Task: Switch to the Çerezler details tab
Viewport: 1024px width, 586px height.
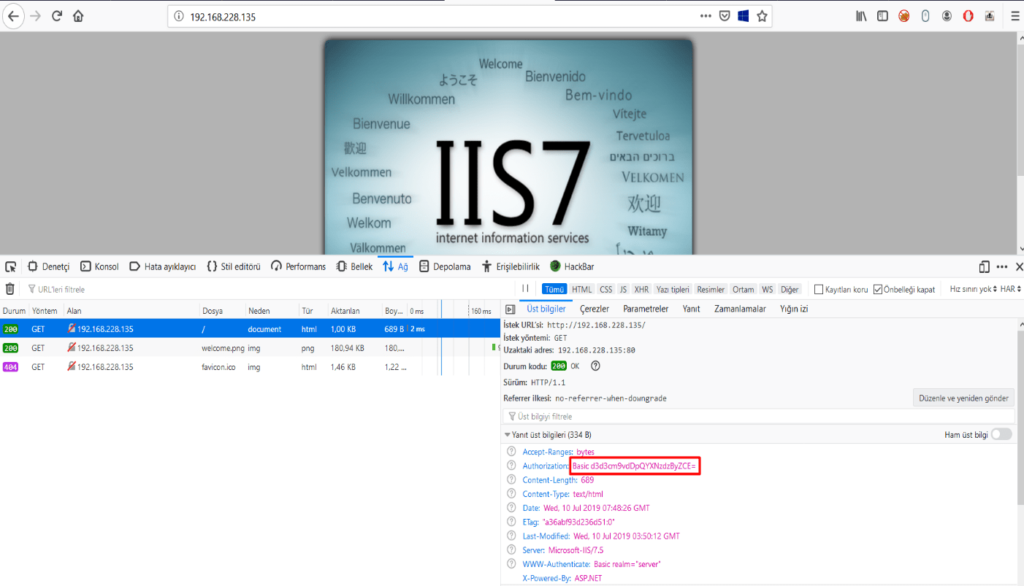Action: pos(594,309)
